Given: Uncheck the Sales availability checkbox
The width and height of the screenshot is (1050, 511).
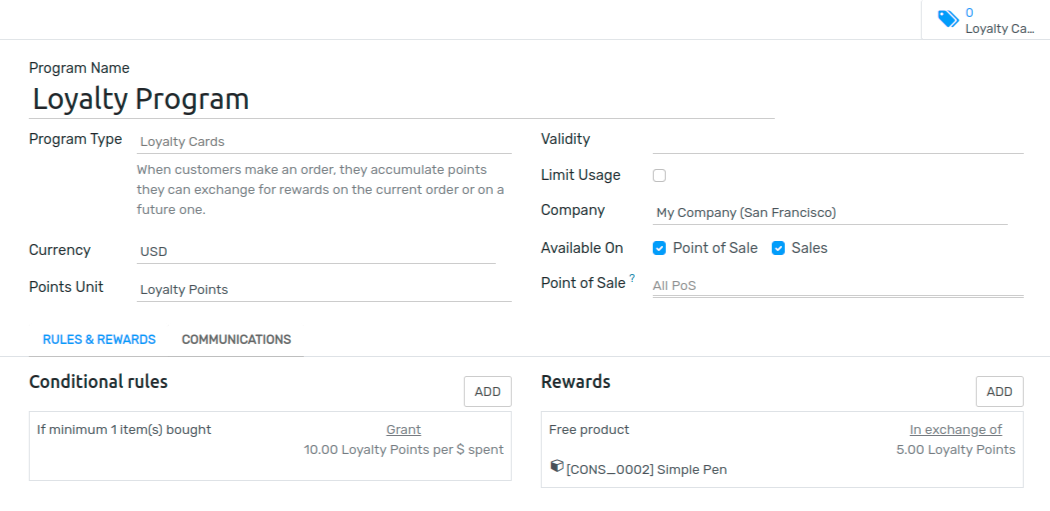Looking at the screenshot, I should point(778,248).
